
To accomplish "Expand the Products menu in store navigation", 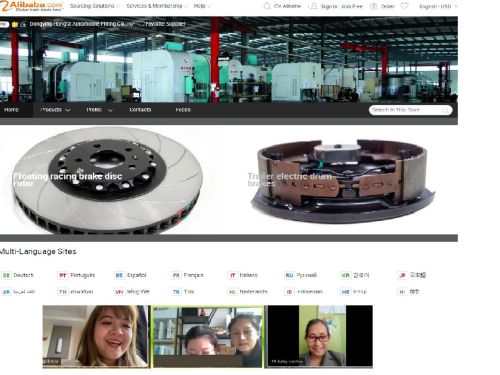I will pyautogui.click(x=55, y=110).
